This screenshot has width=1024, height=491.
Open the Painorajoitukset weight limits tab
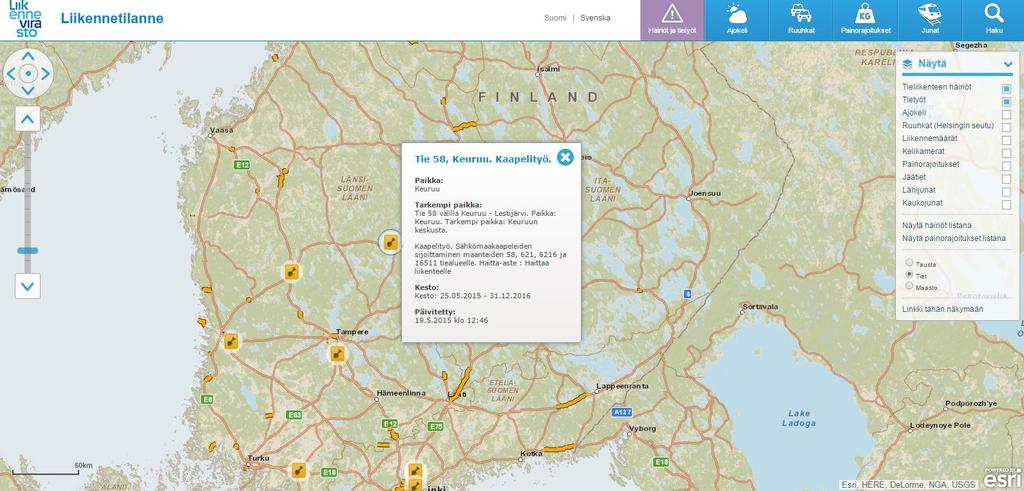click(865, 20)
